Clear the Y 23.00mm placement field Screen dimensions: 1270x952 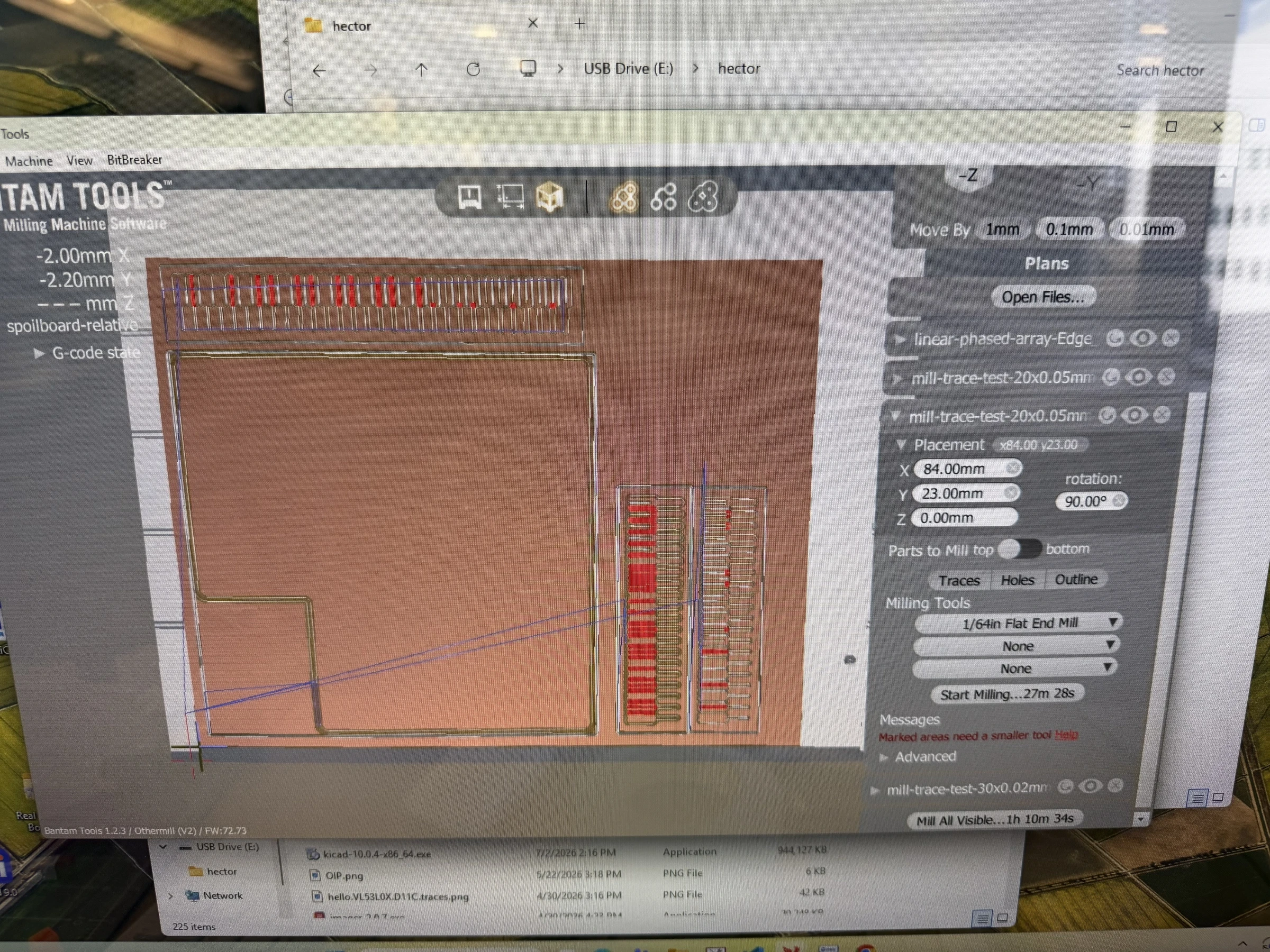click(1011, 492)
